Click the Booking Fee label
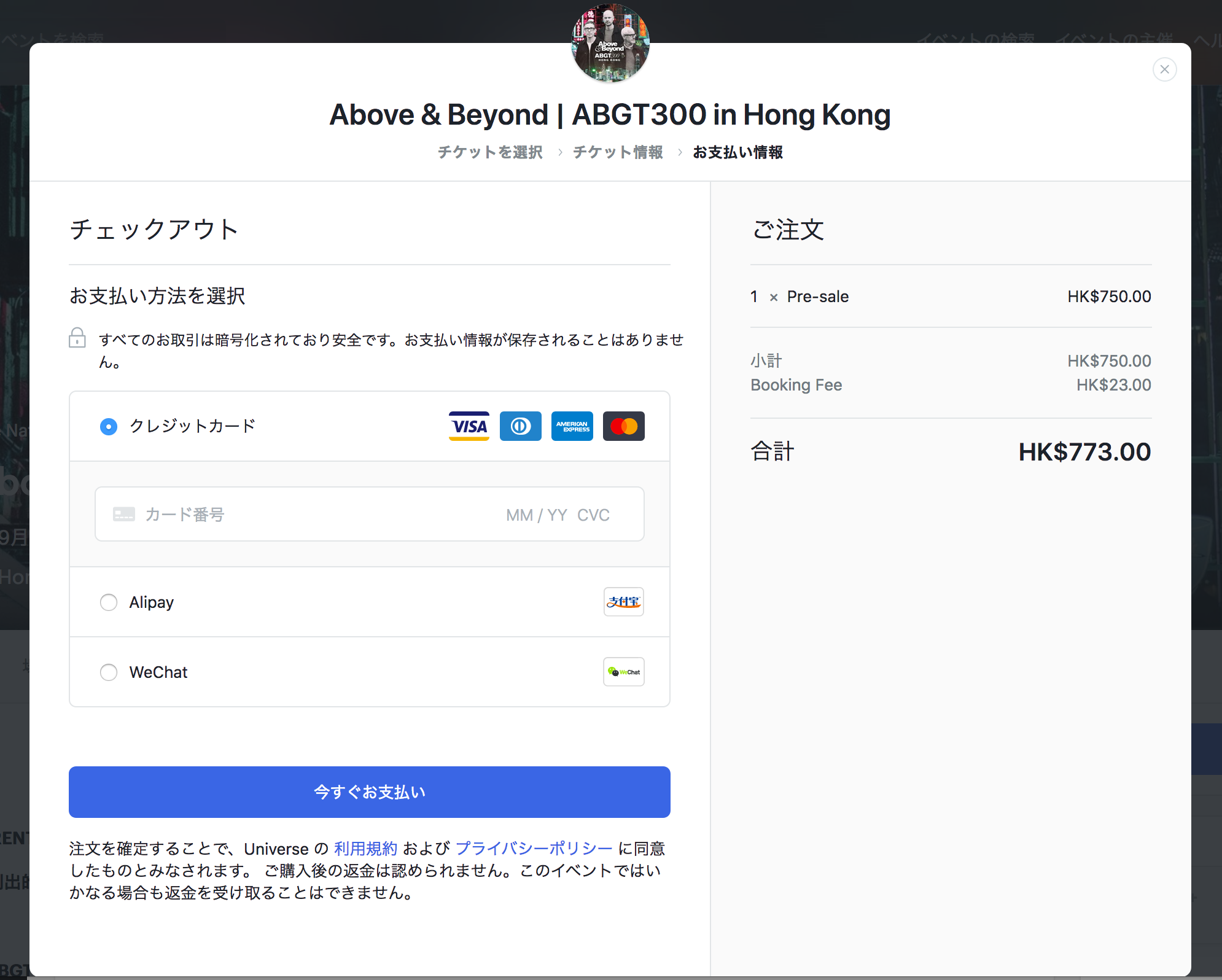The image size is (1222, 980). coord(796,385)
